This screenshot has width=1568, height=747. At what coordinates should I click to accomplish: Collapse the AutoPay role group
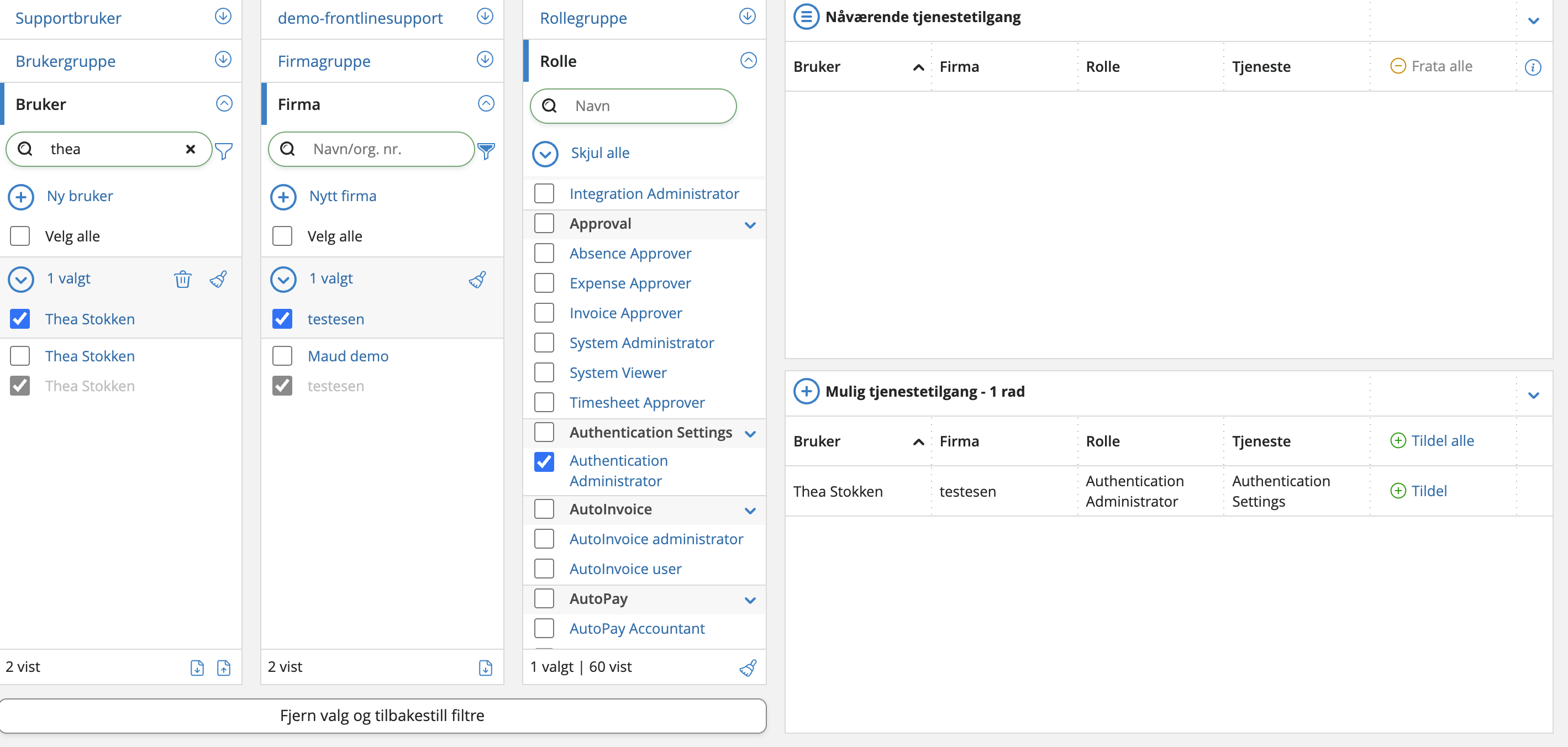(x=750, y=600)
